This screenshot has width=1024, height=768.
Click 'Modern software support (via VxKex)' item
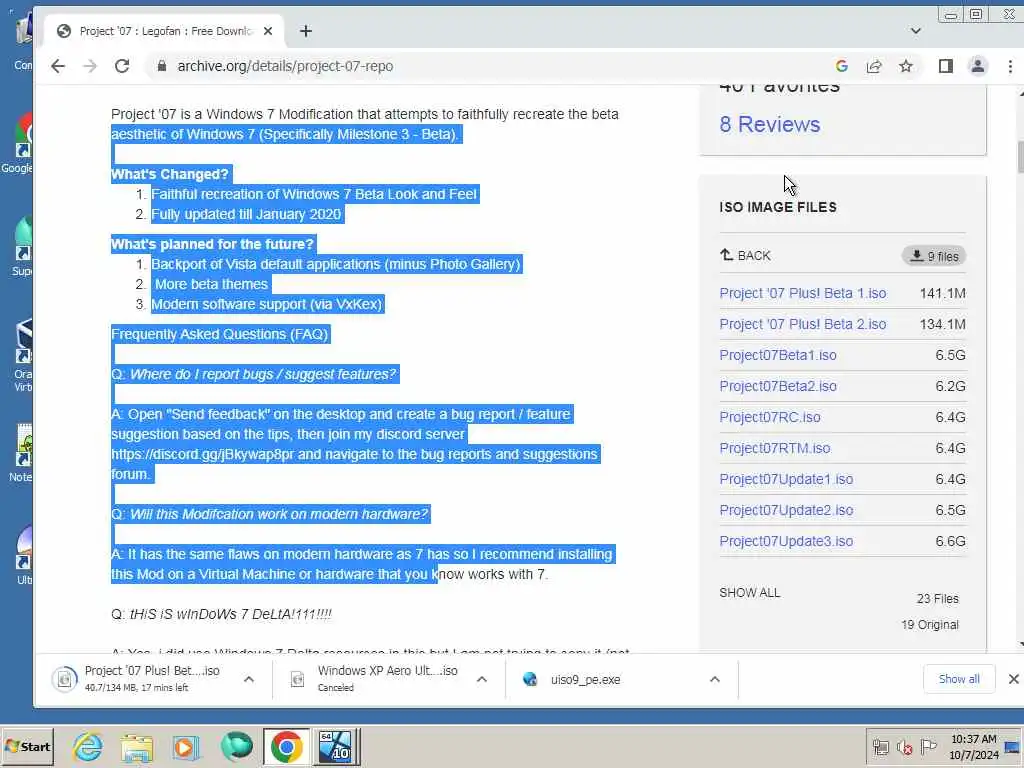coord(266,304)
